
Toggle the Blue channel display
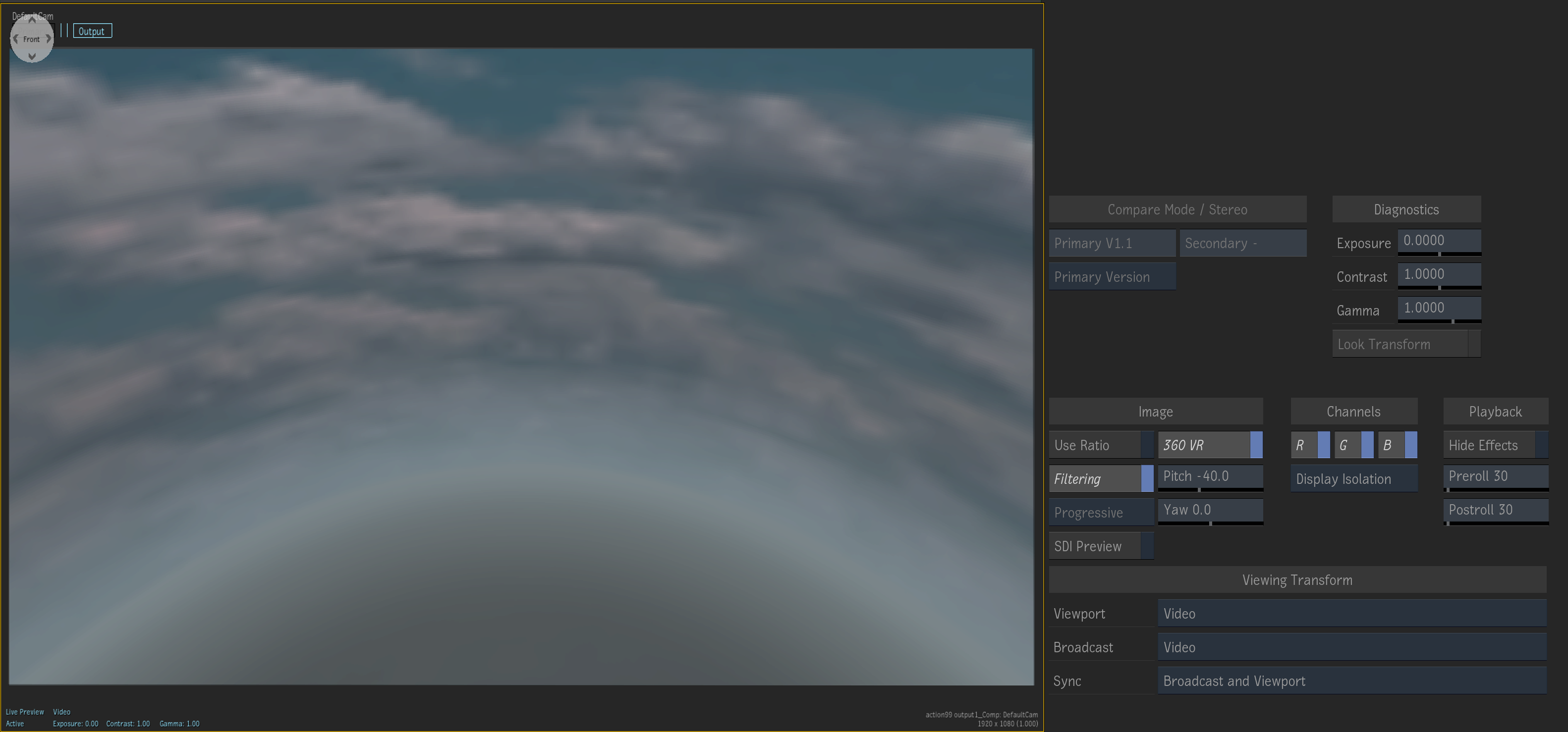click(x=1397, y=445)
